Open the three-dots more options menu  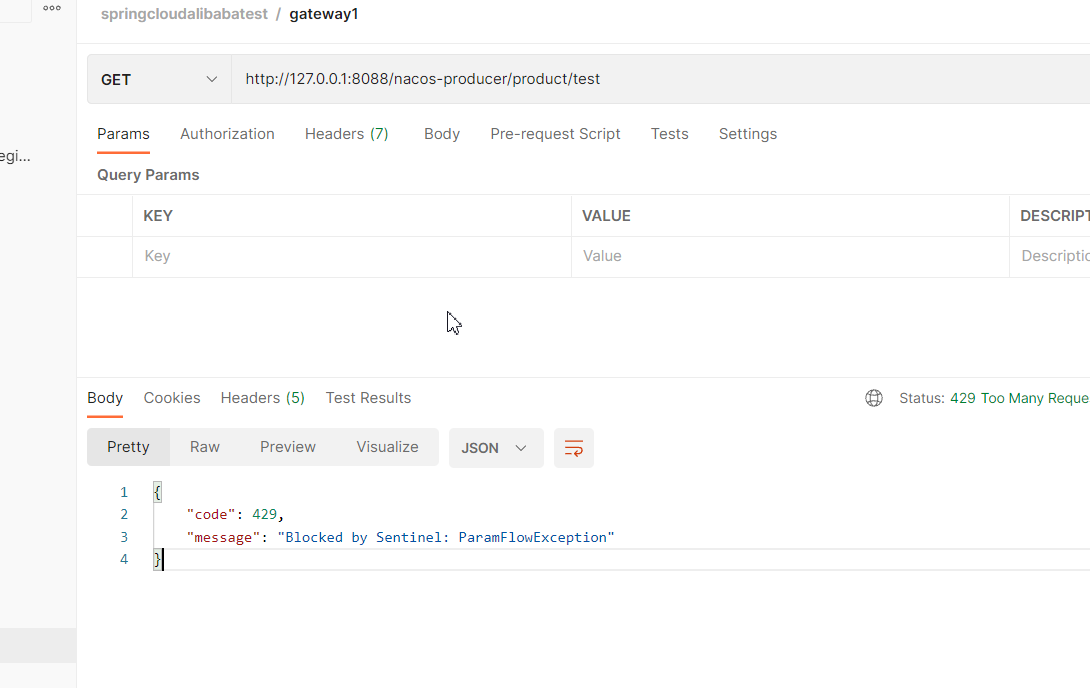tap(52, 8)
